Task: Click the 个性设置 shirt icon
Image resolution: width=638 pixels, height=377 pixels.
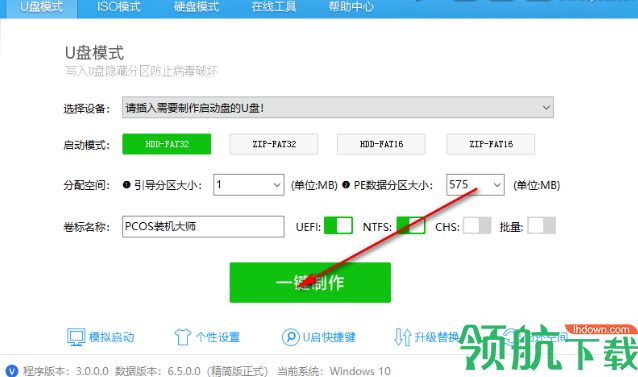Action: point(182,337)
